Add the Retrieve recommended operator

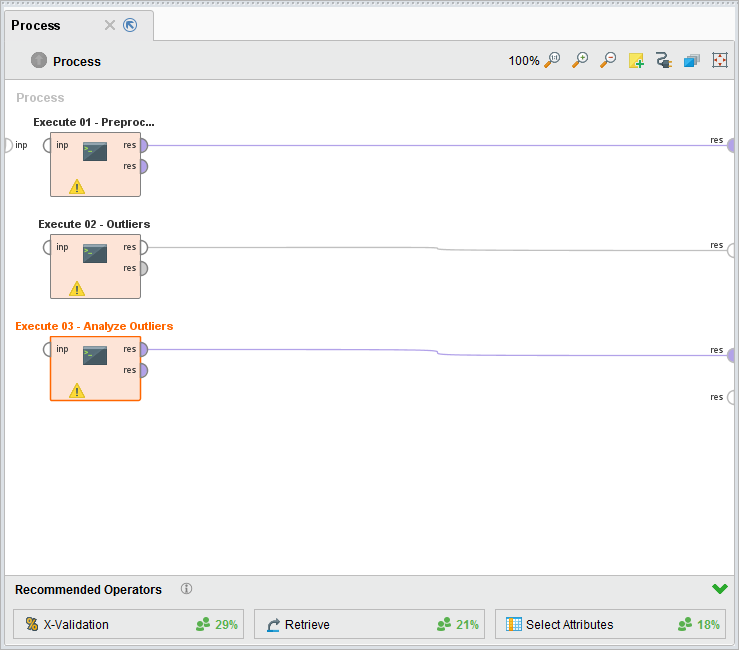coord(370,625)
